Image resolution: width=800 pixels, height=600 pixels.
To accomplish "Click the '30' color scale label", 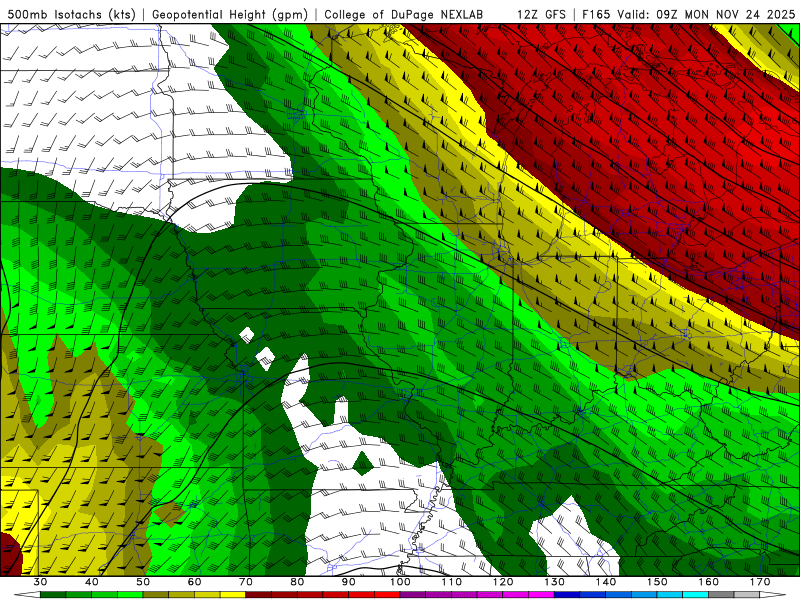I will point(40,582).
